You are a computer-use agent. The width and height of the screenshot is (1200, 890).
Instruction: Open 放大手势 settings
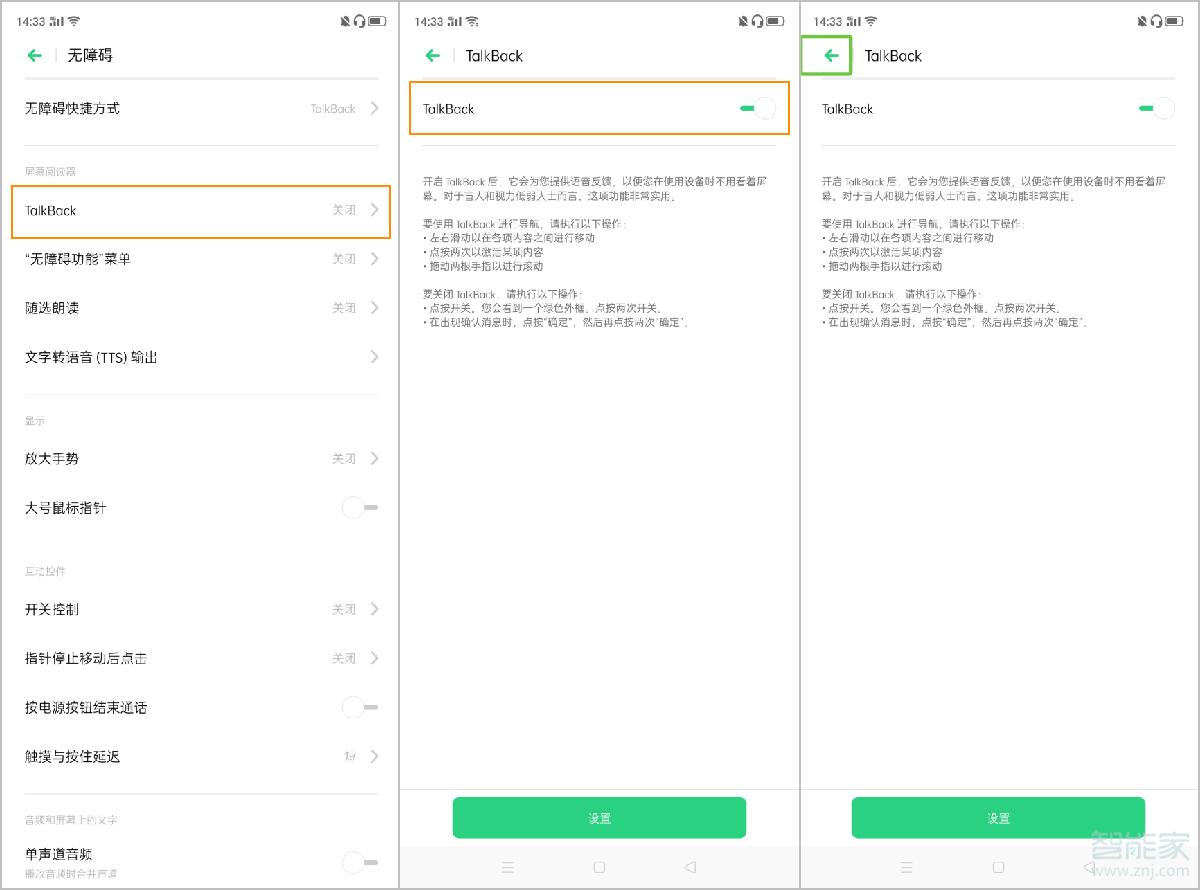(x=200, y=459)
